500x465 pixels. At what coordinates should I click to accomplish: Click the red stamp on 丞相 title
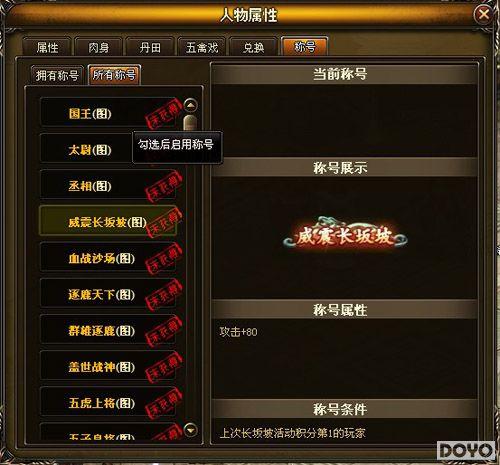pos(164,187)
